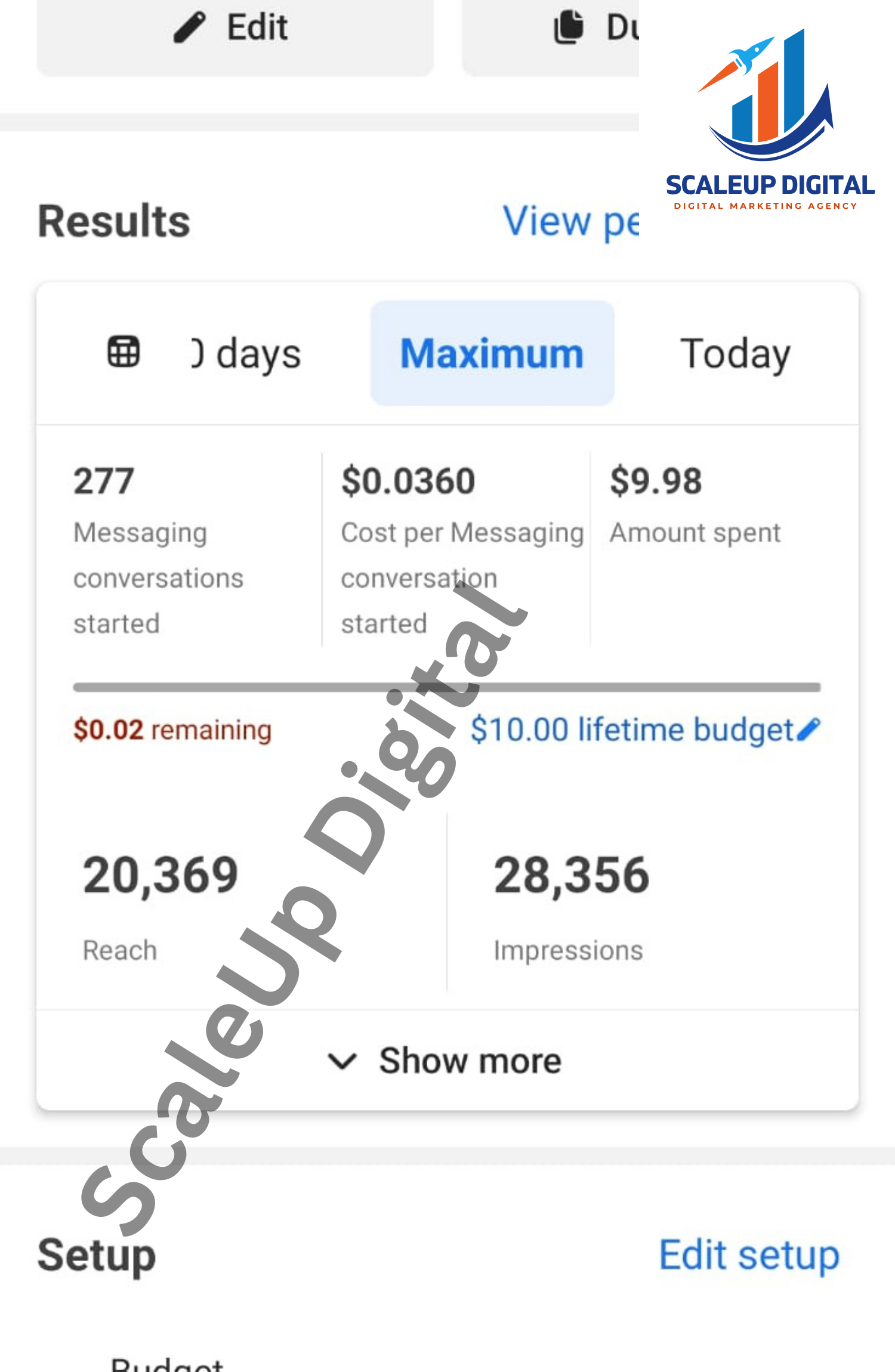Click the 277 messaging conversations metric
895x1372 pixels.
point(104,481)
